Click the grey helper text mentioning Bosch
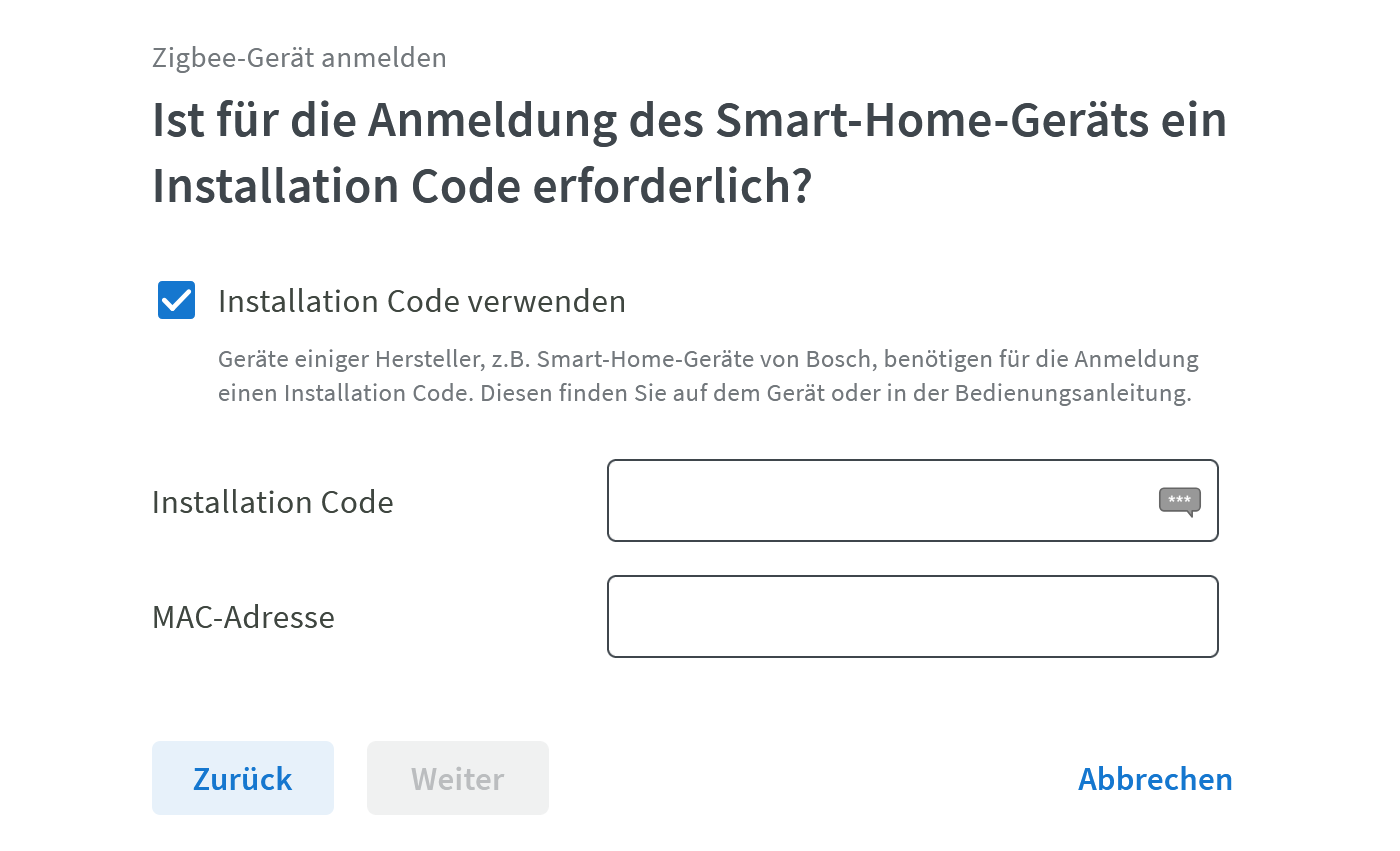The height and width of the screenshot is (851, 1400). click(707, 376)
